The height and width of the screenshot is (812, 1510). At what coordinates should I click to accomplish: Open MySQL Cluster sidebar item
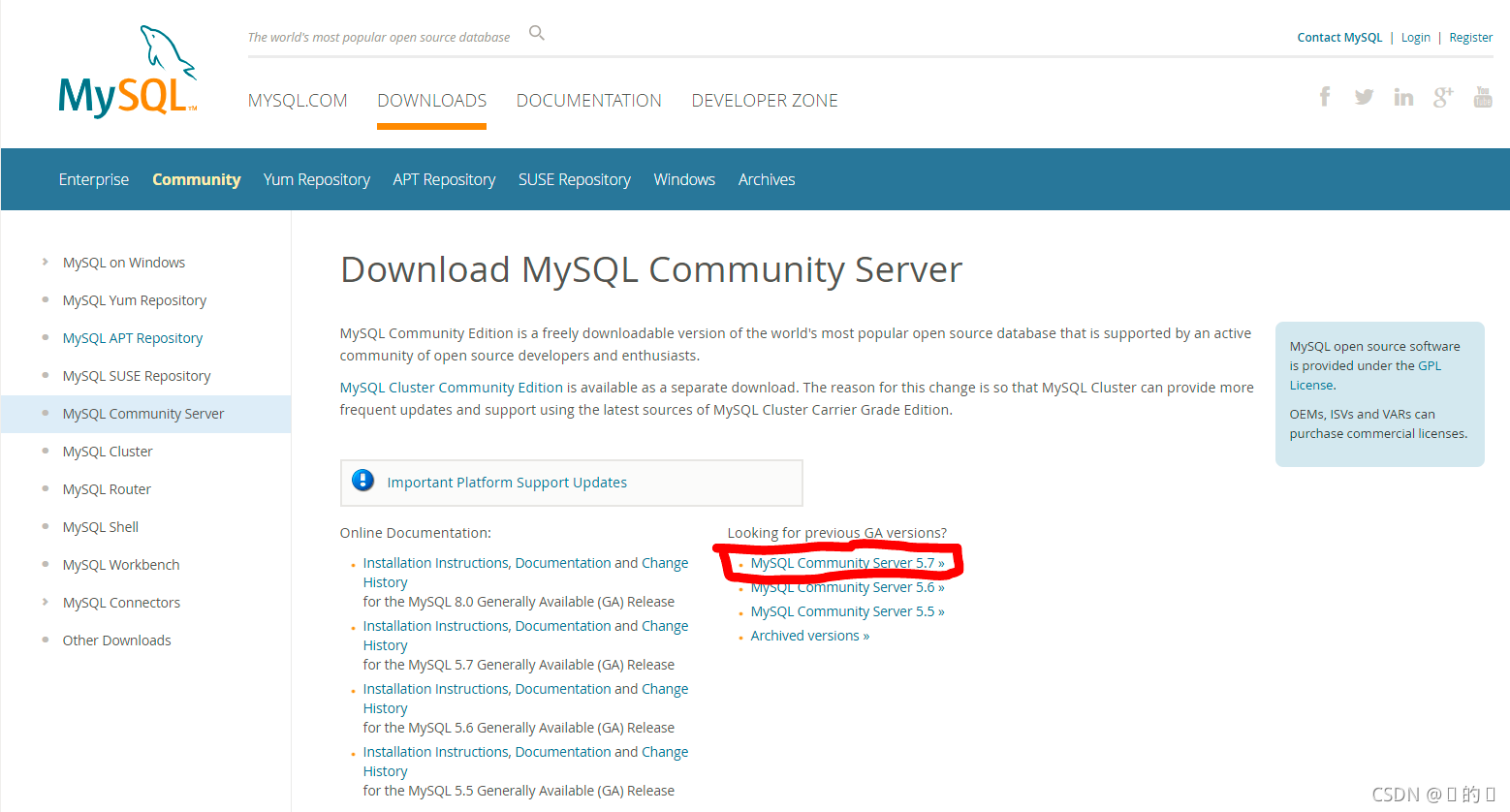pyautogui.click(x=108, y=452)
